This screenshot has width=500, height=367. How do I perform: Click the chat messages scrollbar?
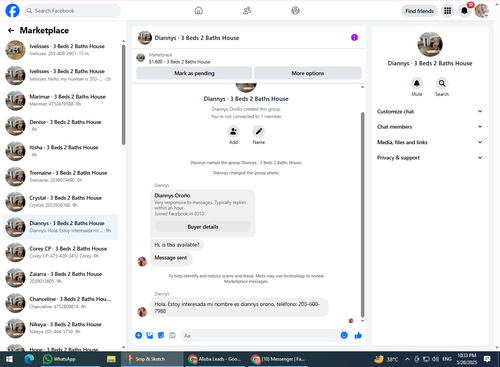(363, 214)
